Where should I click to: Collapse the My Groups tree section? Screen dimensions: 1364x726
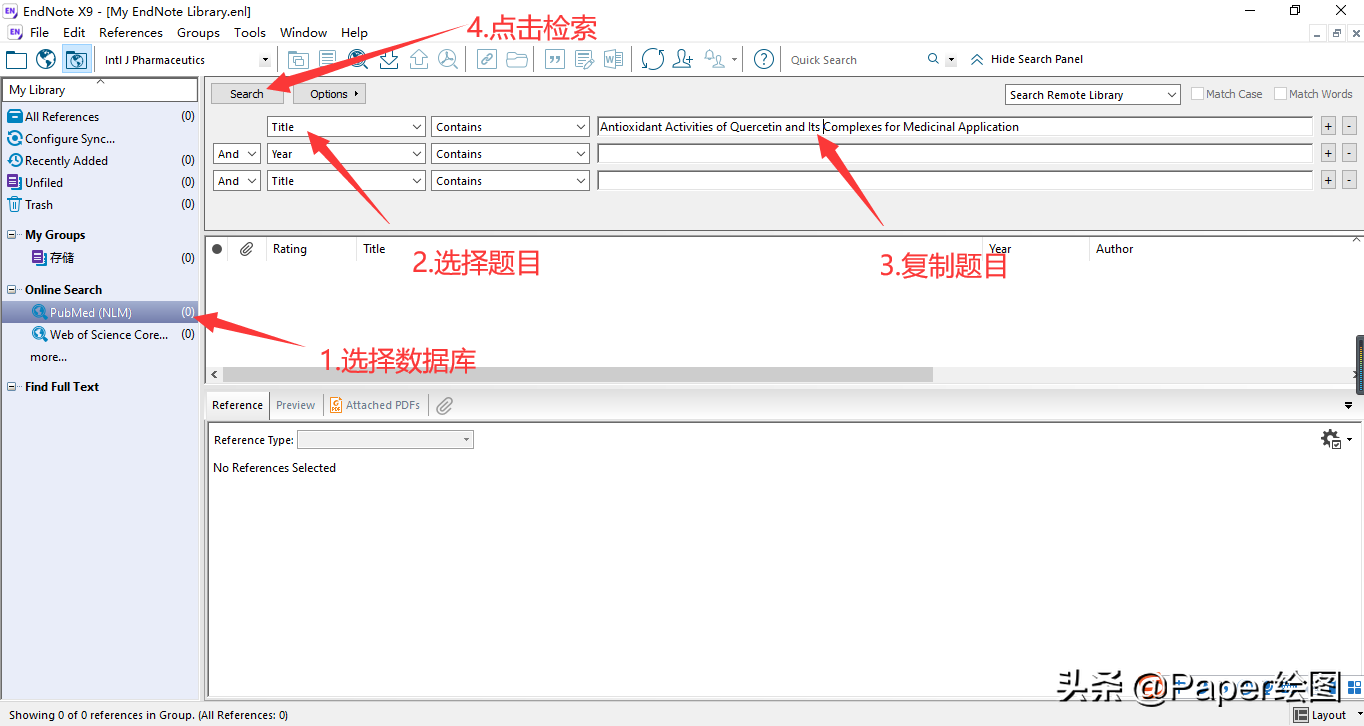[13, 235]
